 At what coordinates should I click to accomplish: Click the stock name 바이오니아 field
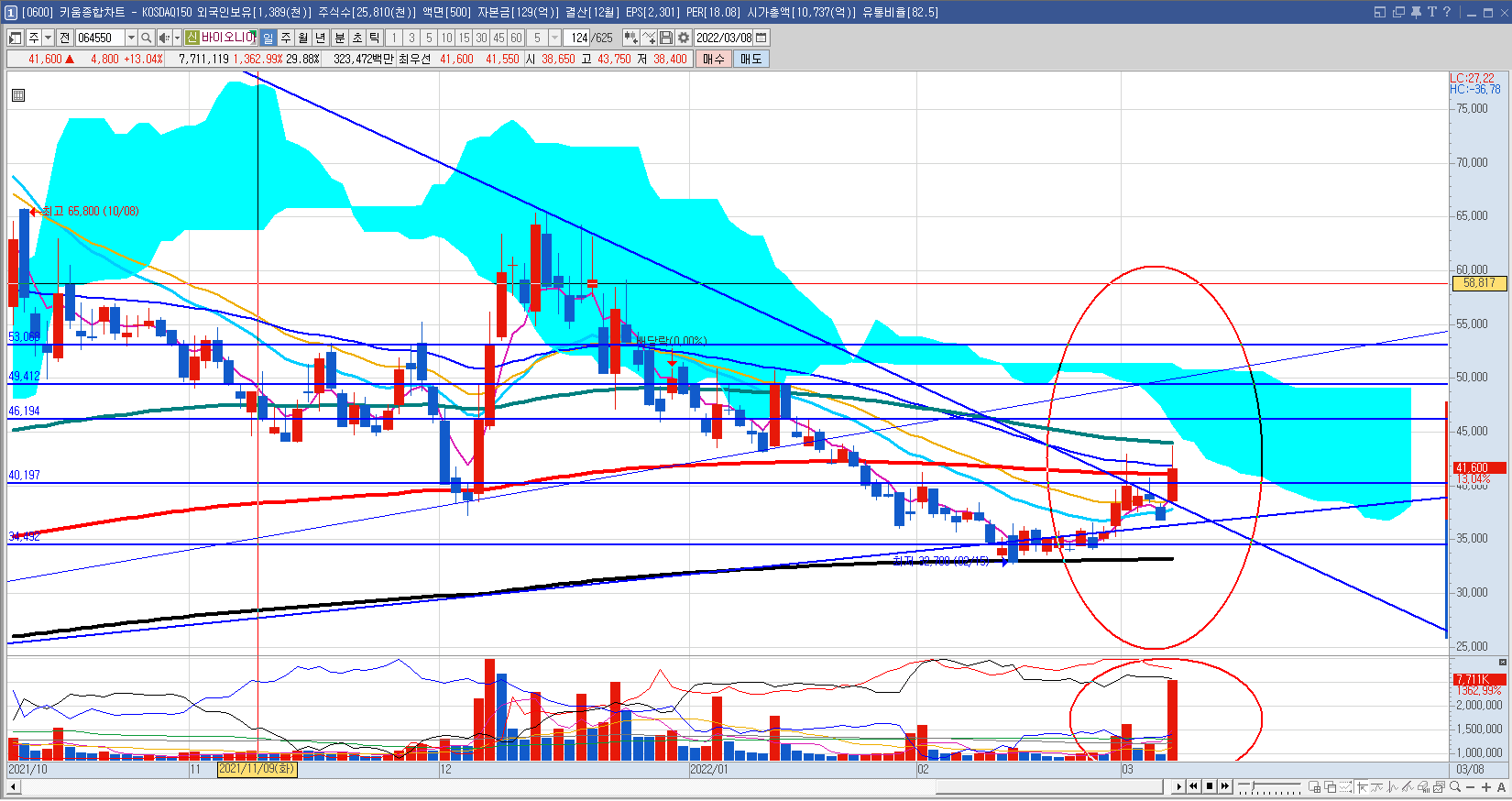227,38
